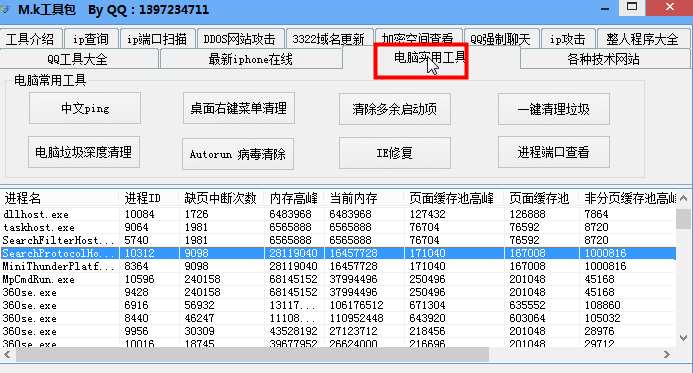
Task: Select the MiniThunderPlatf... process row
Action: 338,266
